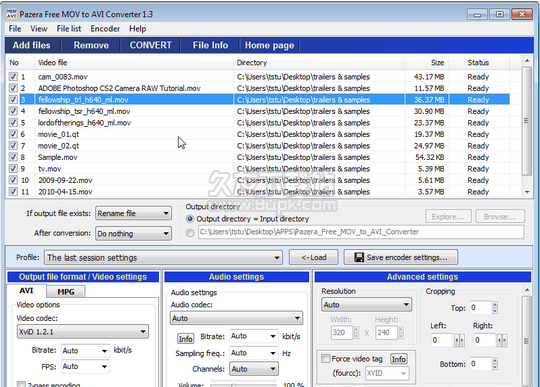This screenshot has width=540, height=387.
Task: Select Output directory = Input directory radio
Action: click(190, 219)
